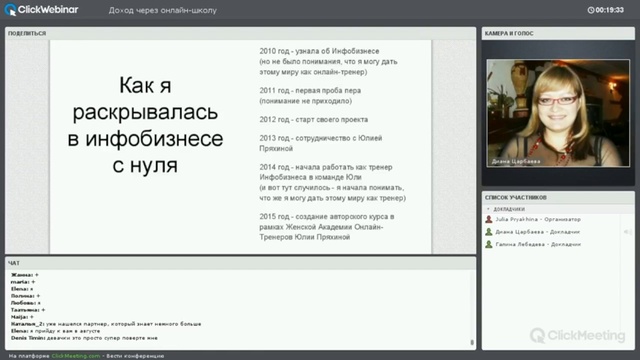Screen dimensions: 640x360
Task: Click the Вести конференцию link
Action: pos(135,356)
